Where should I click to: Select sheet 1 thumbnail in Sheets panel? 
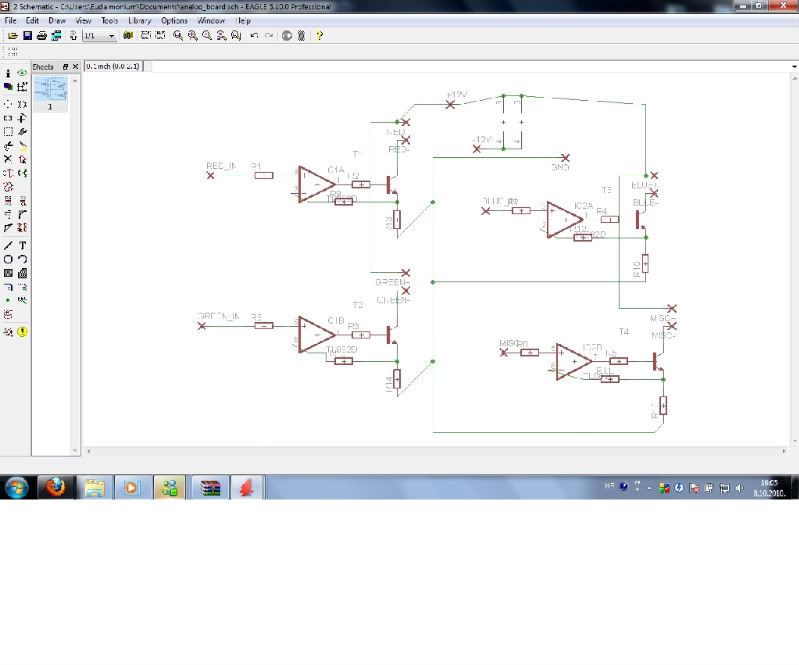50,93
